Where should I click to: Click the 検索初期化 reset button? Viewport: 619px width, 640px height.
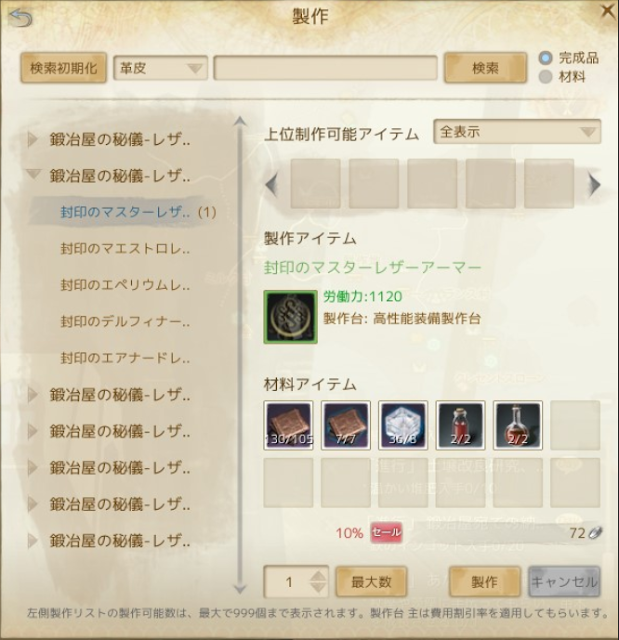click(x=64, y=68)
